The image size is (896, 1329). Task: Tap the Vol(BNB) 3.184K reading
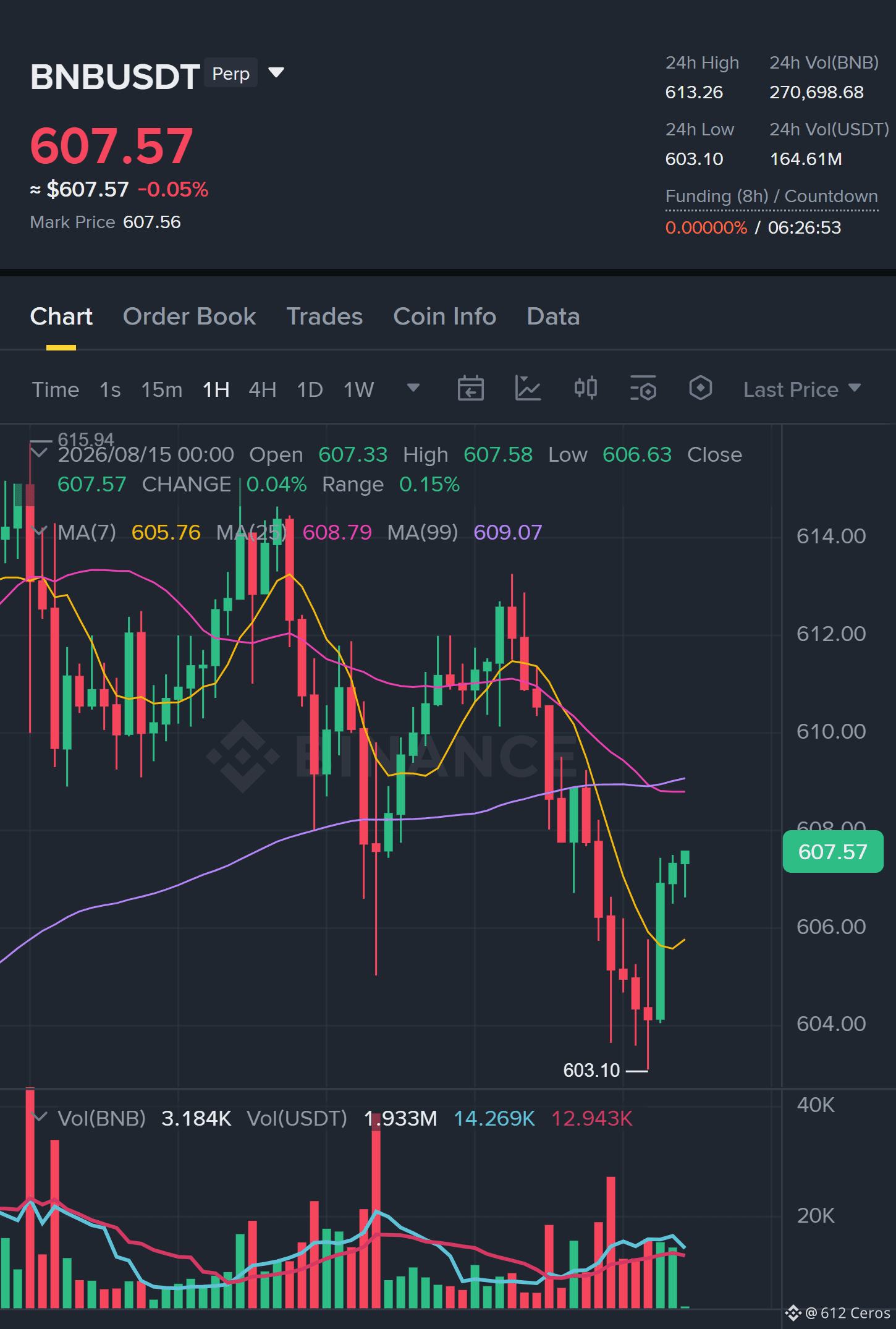(x=196, y=1118)
